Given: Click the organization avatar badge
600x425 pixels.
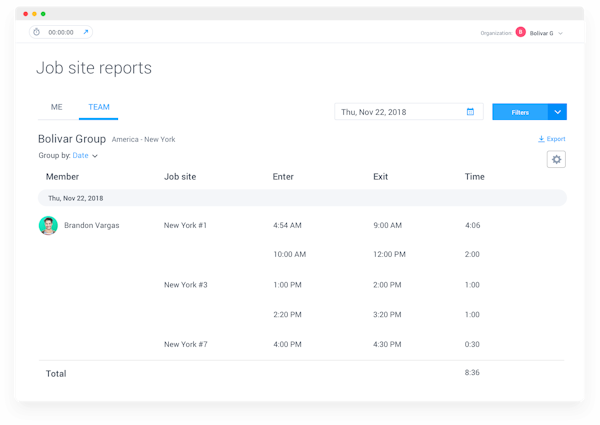Looking at the screenshot, I should coord(520,32).
